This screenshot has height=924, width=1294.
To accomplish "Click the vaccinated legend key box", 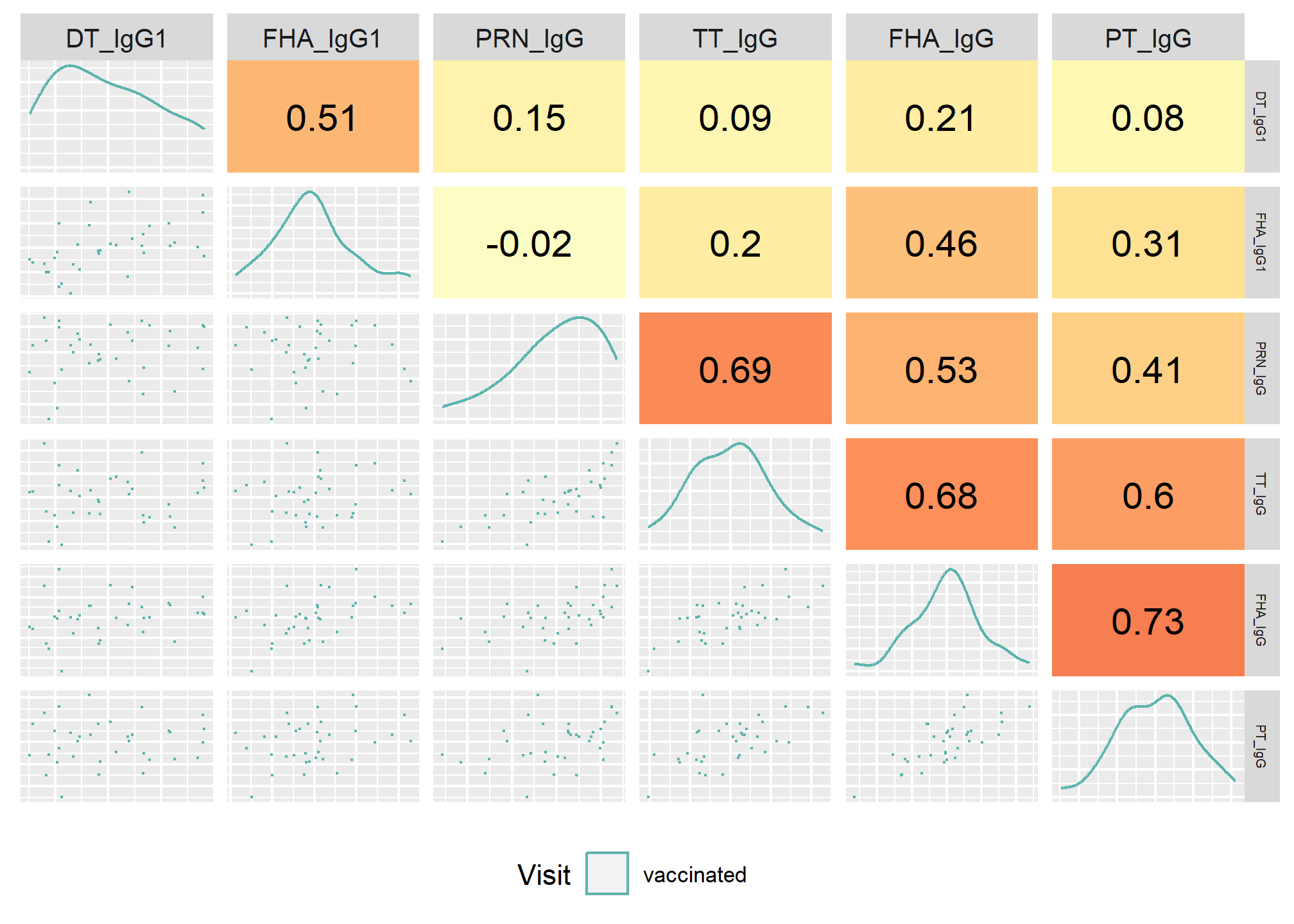I will coord(607,873).
